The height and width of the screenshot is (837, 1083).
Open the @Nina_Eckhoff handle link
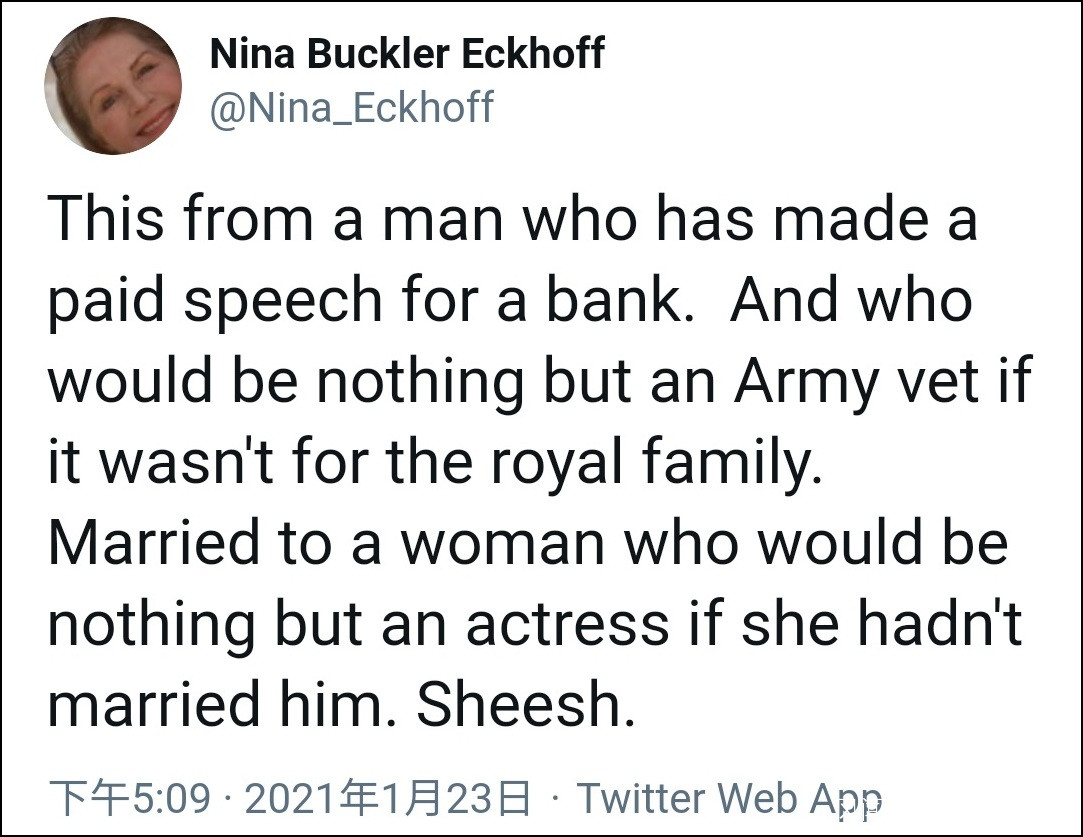(x=351, y=106)
